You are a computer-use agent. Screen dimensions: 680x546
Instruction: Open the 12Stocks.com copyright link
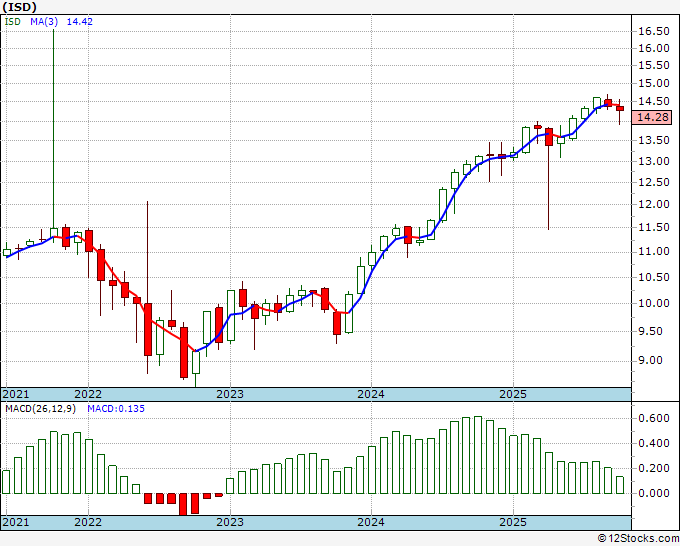pyautogui.click(x=638, y=539)
